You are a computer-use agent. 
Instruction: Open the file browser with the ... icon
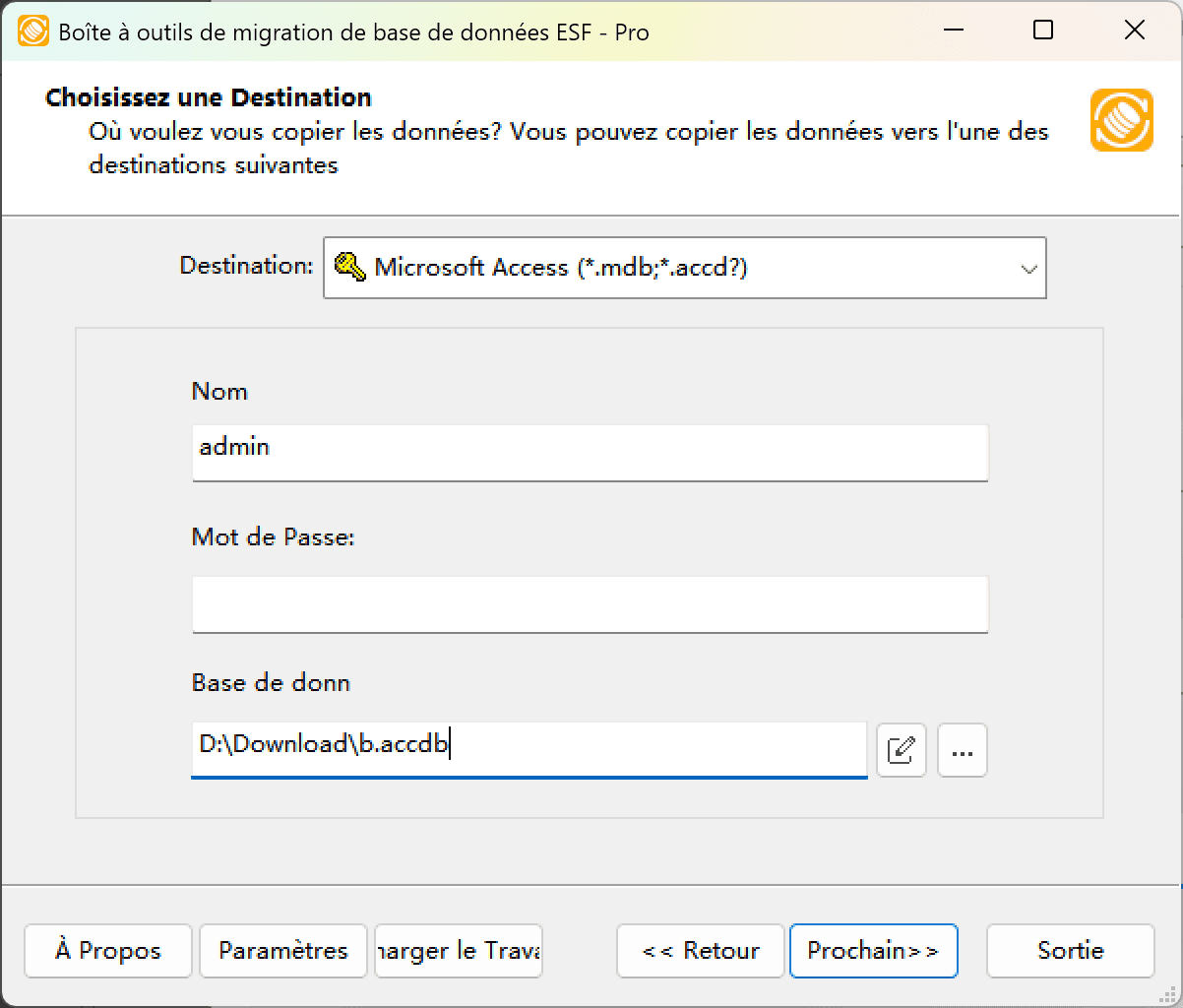pyautogui.click(x=962, y=750)
